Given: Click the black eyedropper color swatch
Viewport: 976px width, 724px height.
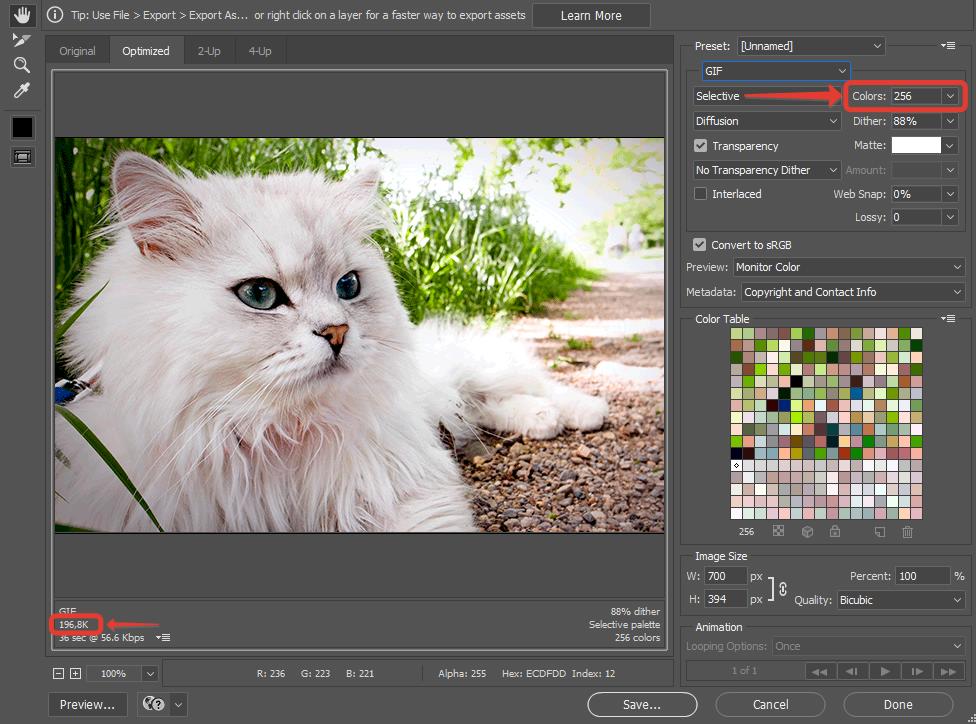Looking at the screenshot, I should click(22, 127).
